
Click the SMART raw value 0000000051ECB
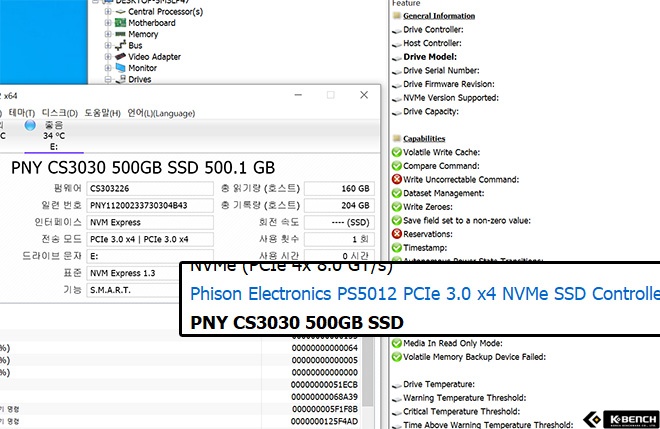pos(324,385)
